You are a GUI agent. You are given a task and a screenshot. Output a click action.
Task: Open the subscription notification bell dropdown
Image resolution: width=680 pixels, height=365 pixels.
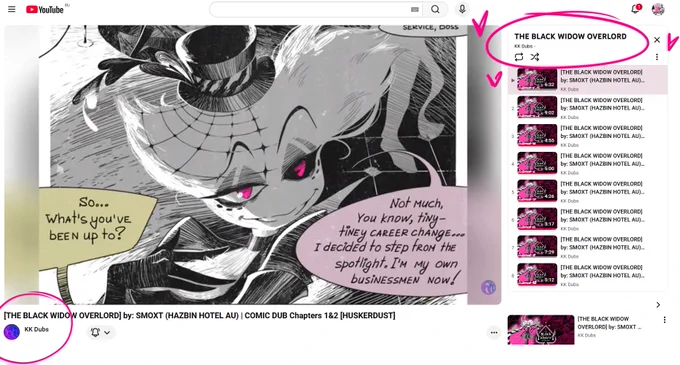[x=101, y=332]
